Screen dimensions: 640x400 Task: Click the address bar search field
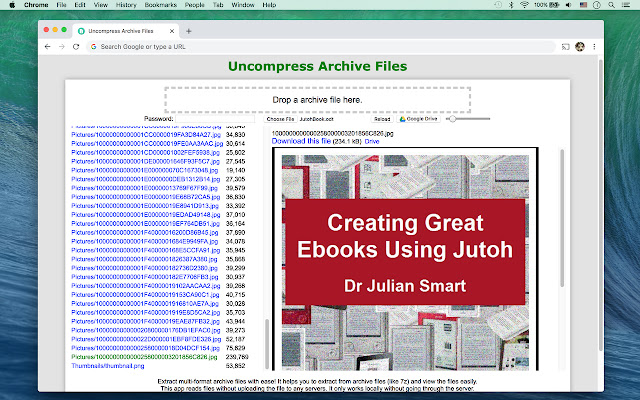tap(321, 47)
